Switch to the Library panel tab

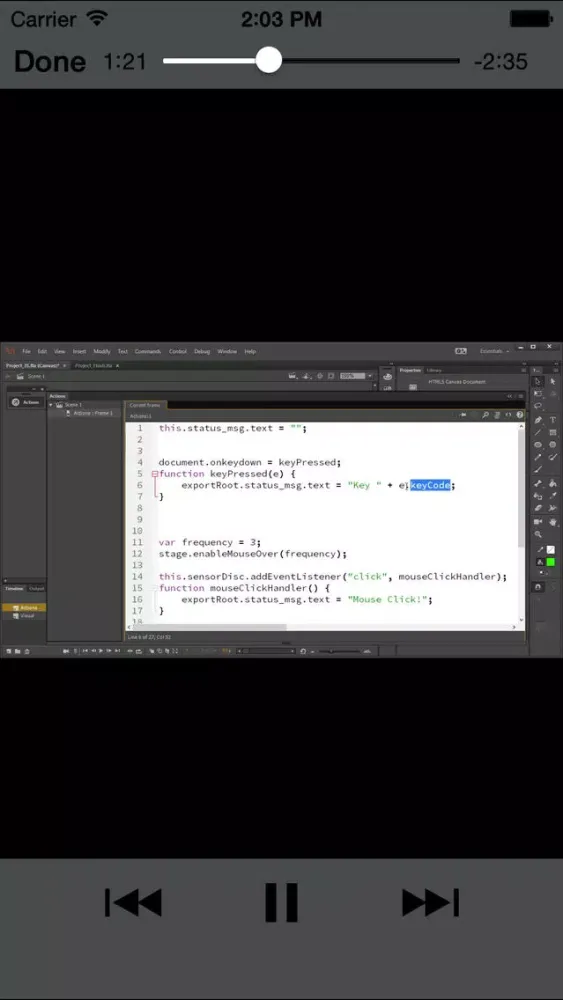click(x=434, y=370)
